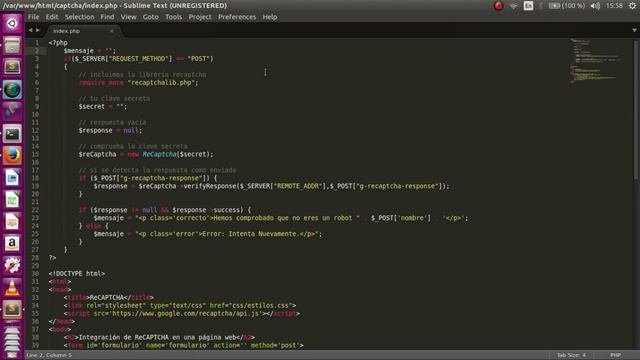640x360 pixels.
Task: Show the 15:58 clock calendar
Action: [614, 6]
